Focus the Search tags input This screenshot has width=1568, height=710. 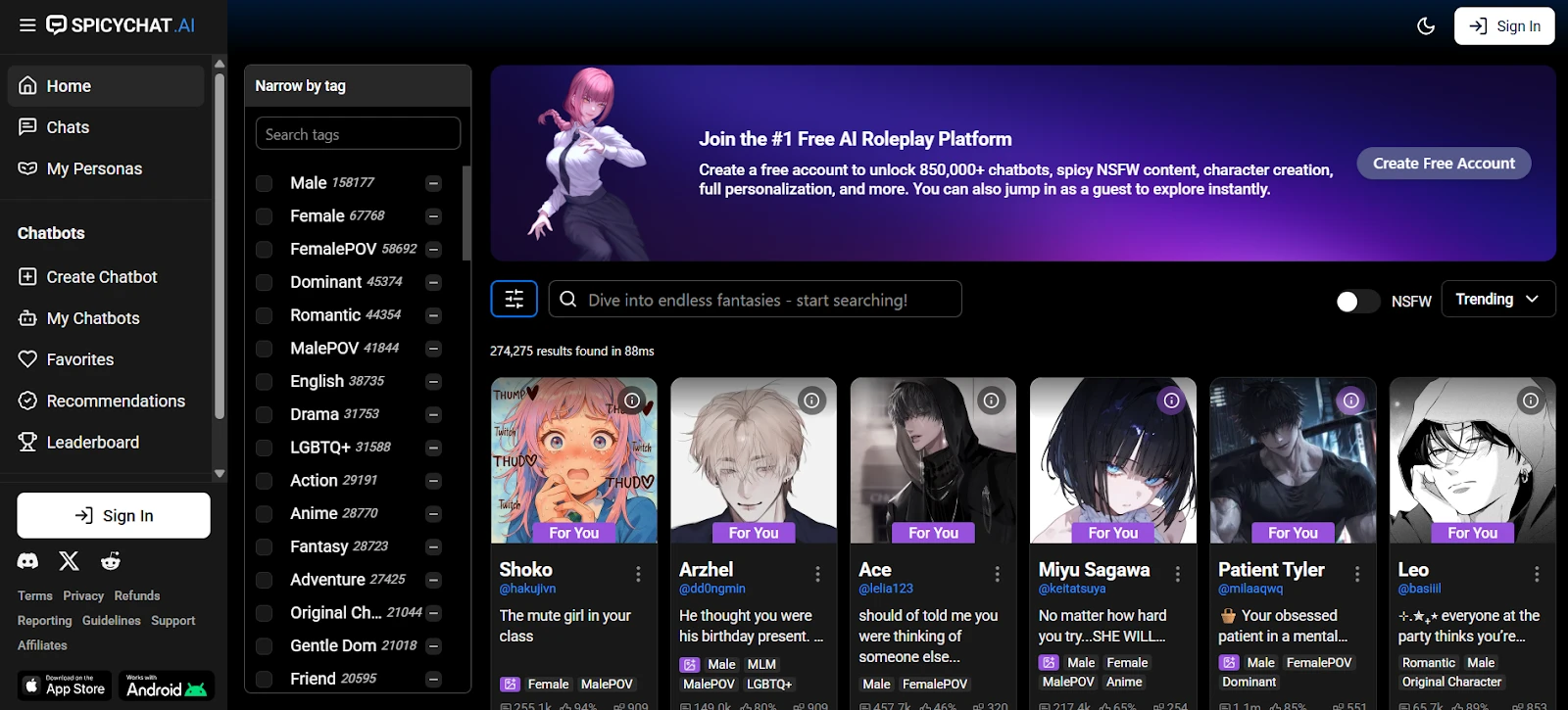(358, 134)
